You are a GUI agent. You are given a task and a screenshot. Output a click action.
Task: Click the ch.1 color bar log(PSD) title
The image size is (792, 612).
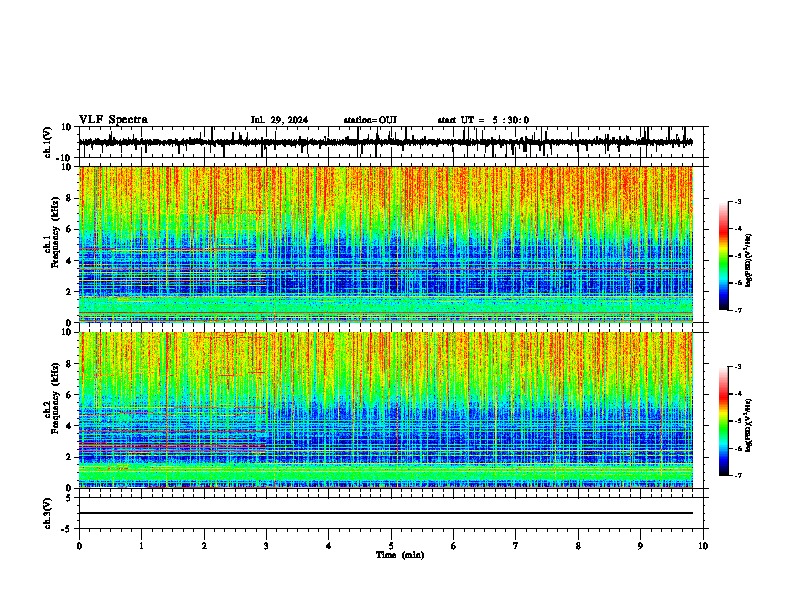coord(749,260)
